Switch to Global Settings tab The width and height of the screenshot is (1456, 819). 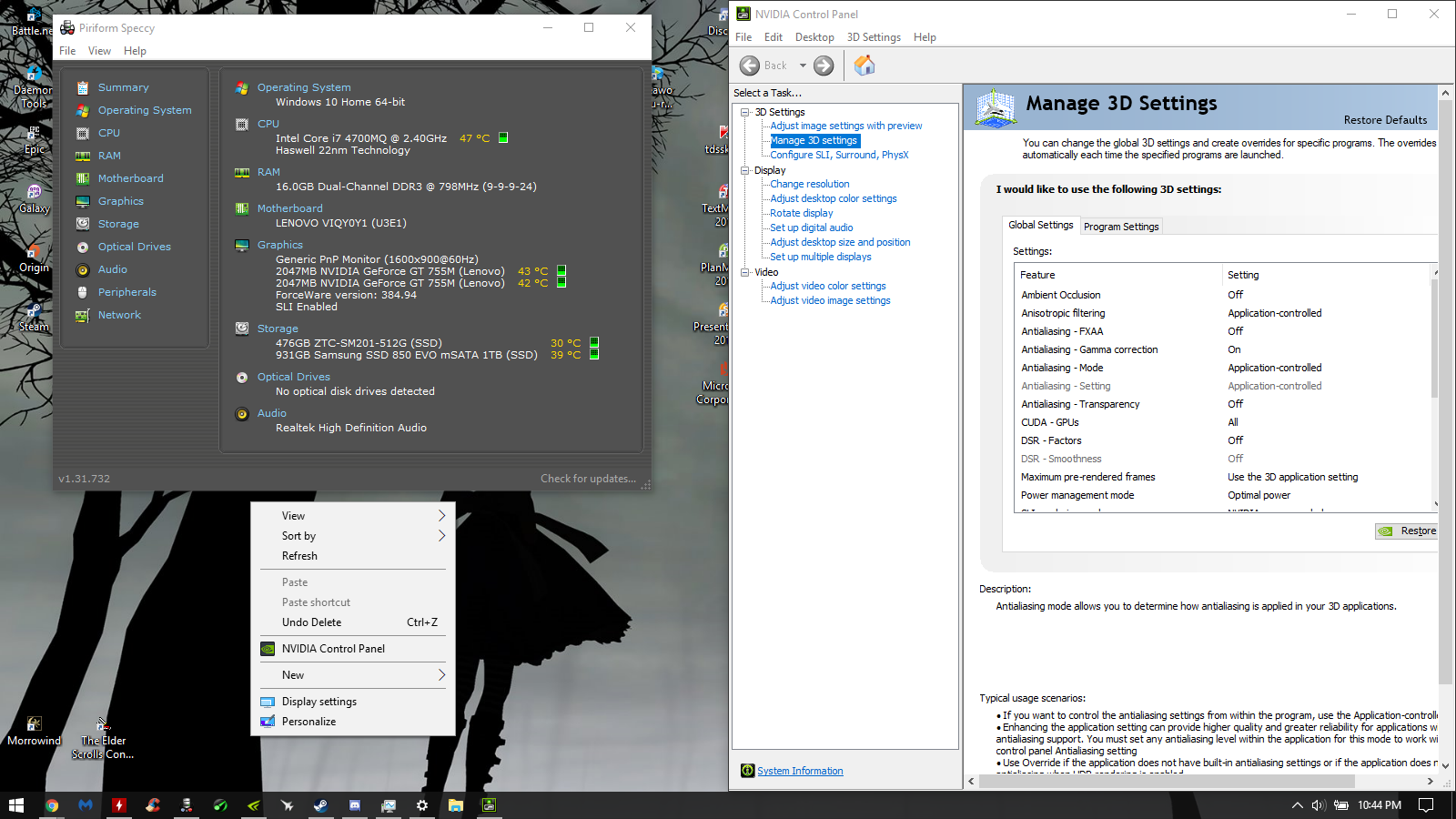click(x=1040, y=225)
